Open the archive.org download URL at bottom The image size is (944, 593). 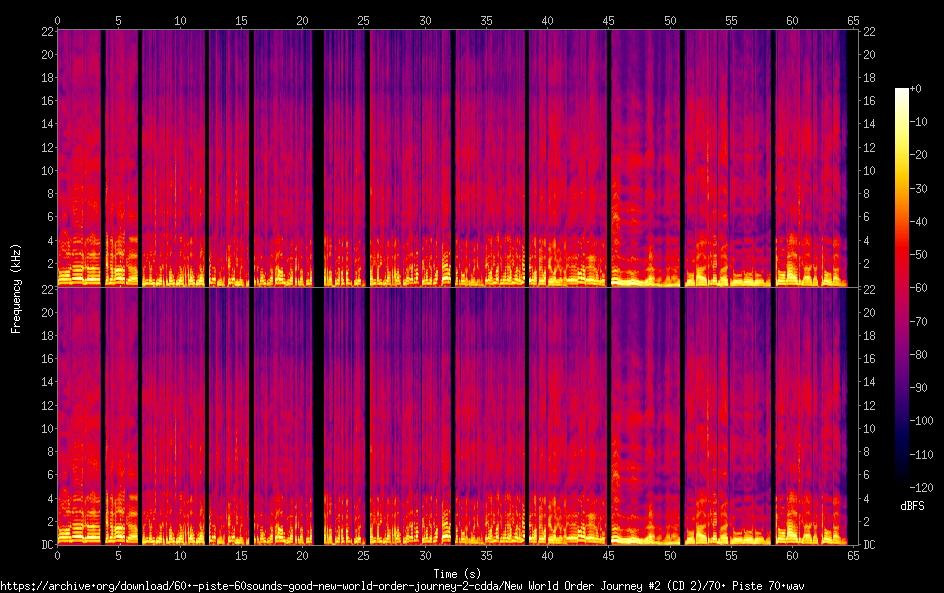point(402,586)
